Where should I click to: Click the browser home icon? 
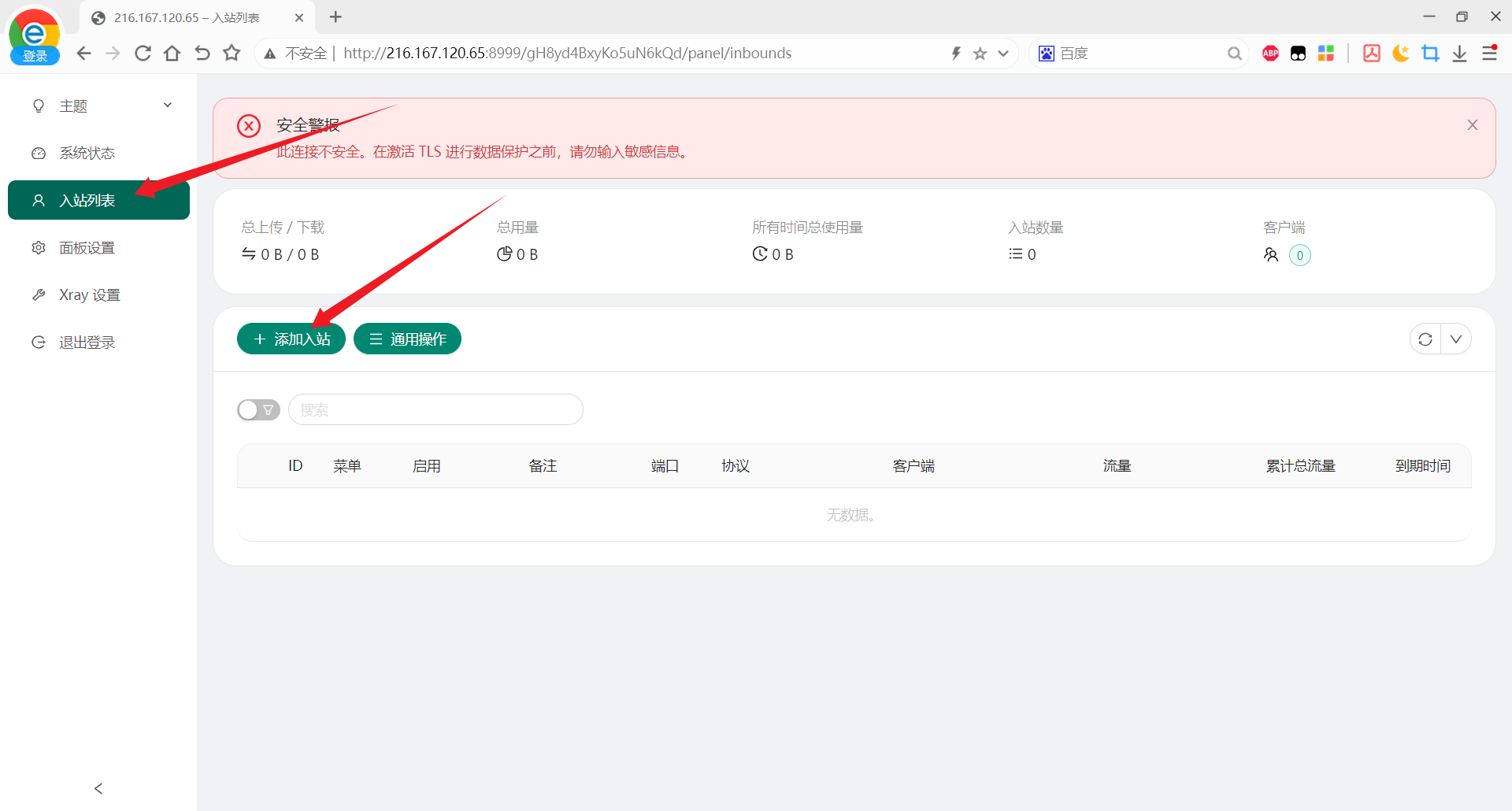pyautogui.click(x=172, y=54)
